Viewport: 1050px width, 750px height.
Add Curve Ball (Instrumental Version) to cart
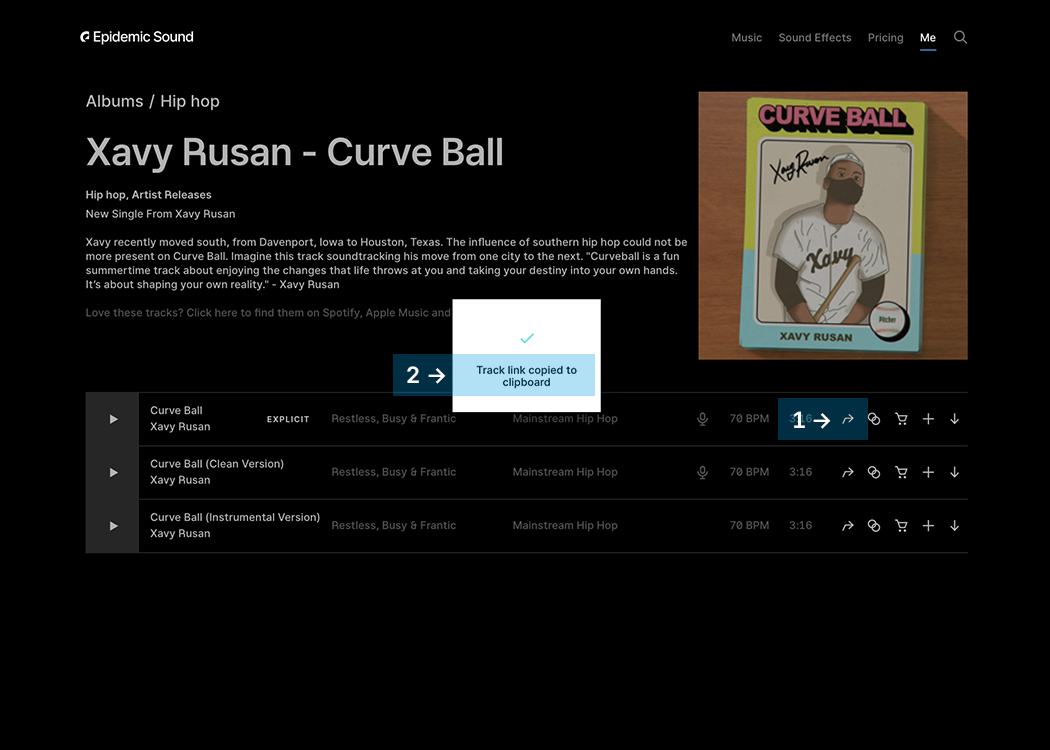901,526
